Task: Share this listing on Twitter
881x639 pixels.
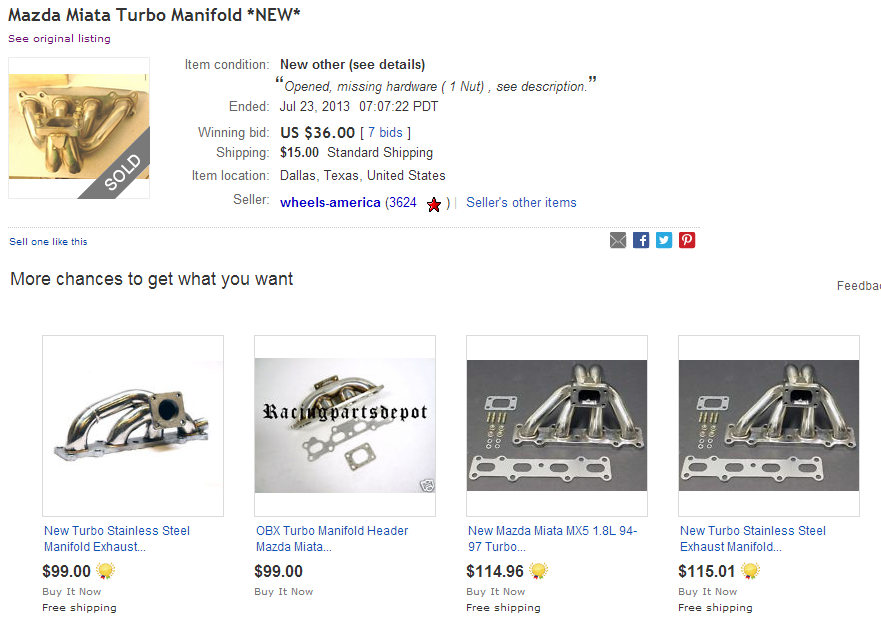Action: [664, 240]
